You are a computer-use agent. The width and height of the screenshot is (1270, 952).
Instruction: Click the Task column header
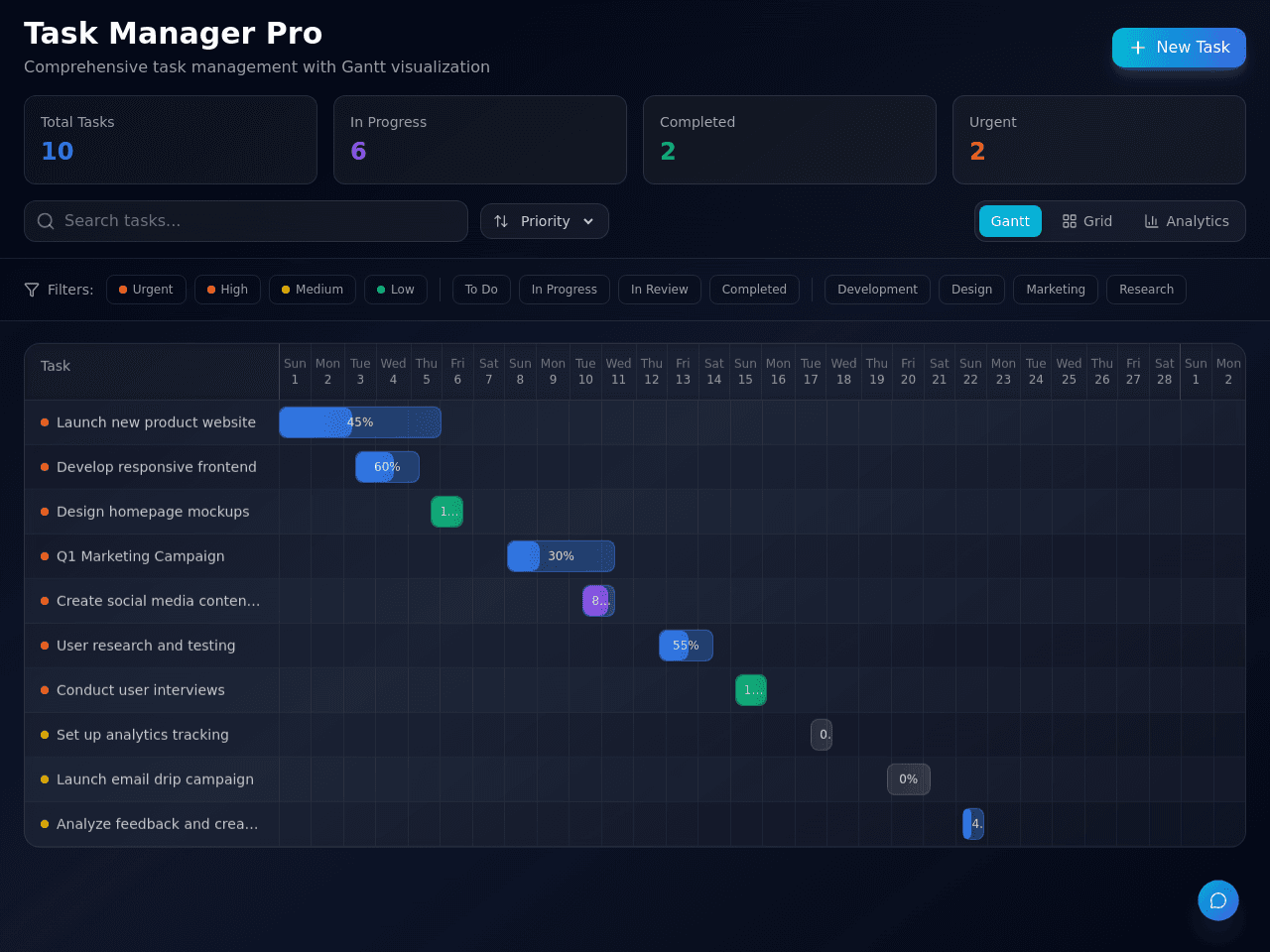click(152, 372)
